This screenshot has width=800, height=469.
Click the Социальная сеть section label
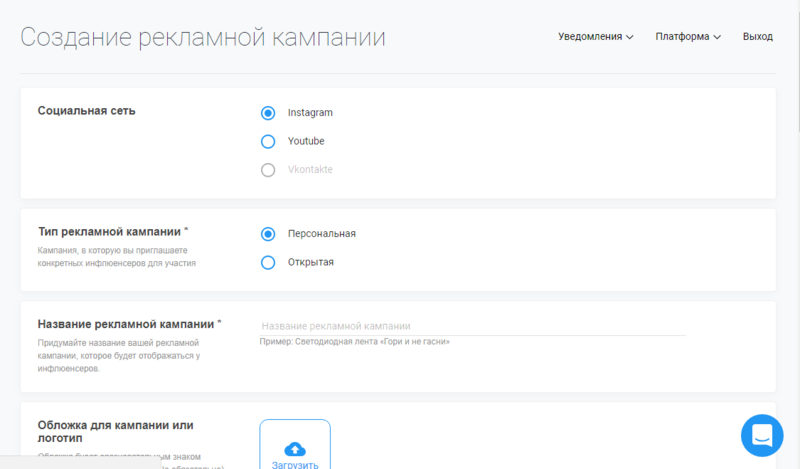point(86,111)
